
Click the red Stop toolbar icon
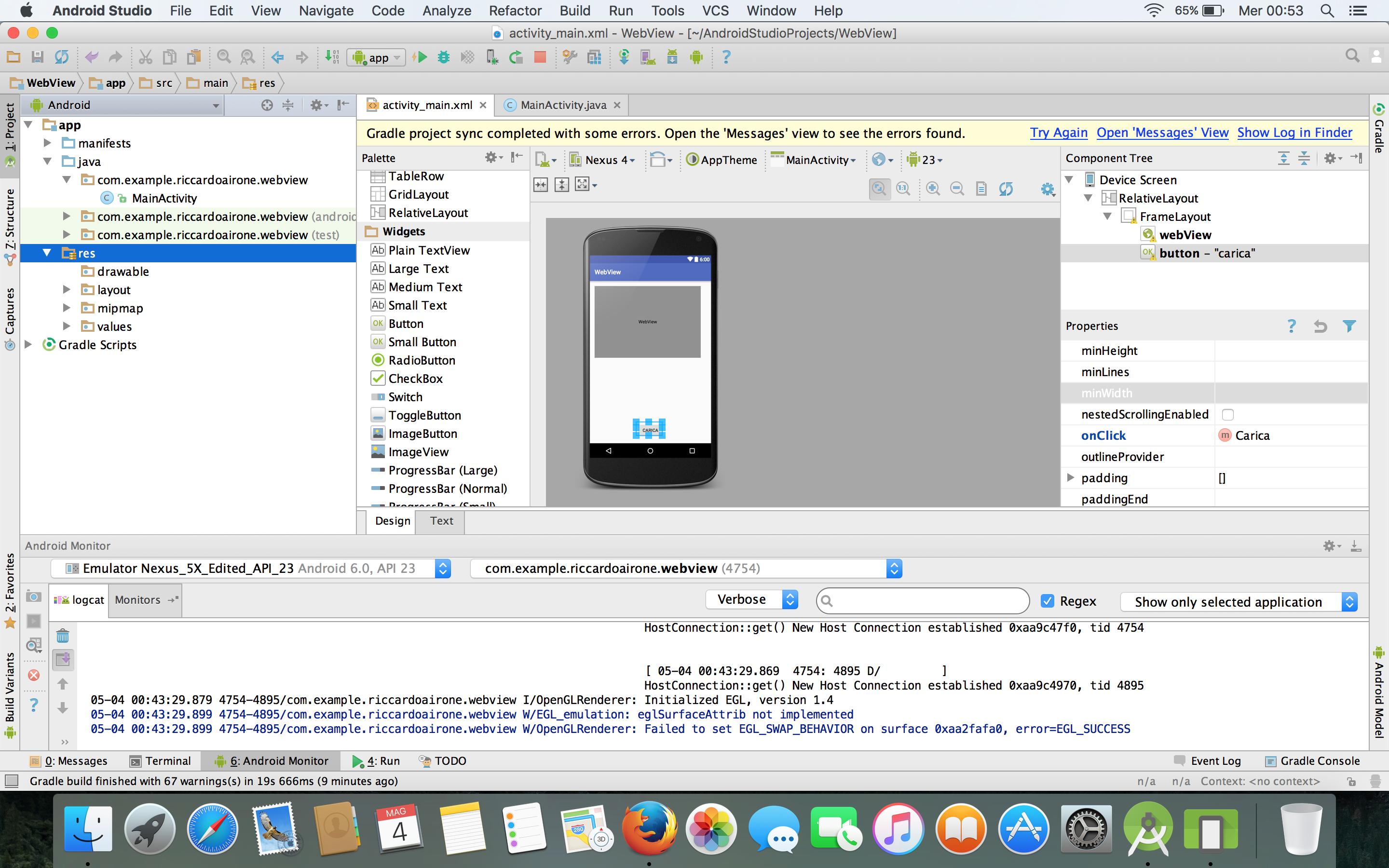tap(540, 57)
